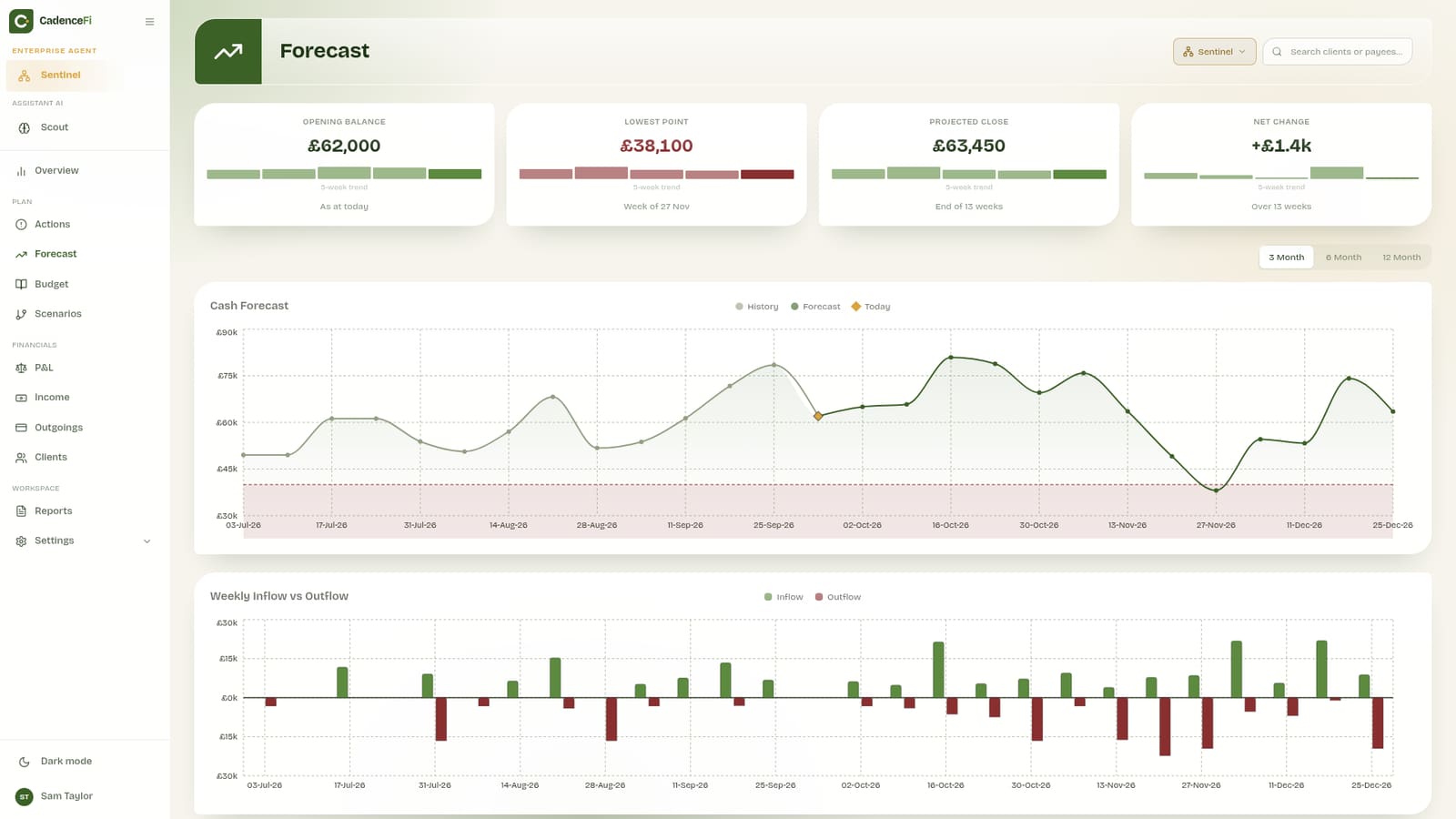Screen dimensions: 1456x819
Task: Click the Settings gear icon
Action: pos(21,541)
